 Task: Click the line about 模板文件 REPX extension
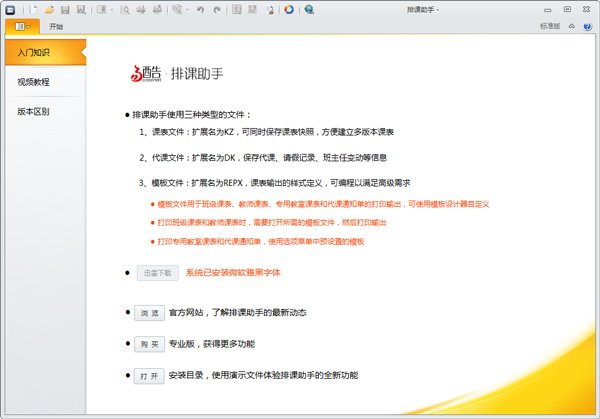(x=274, y=183)
